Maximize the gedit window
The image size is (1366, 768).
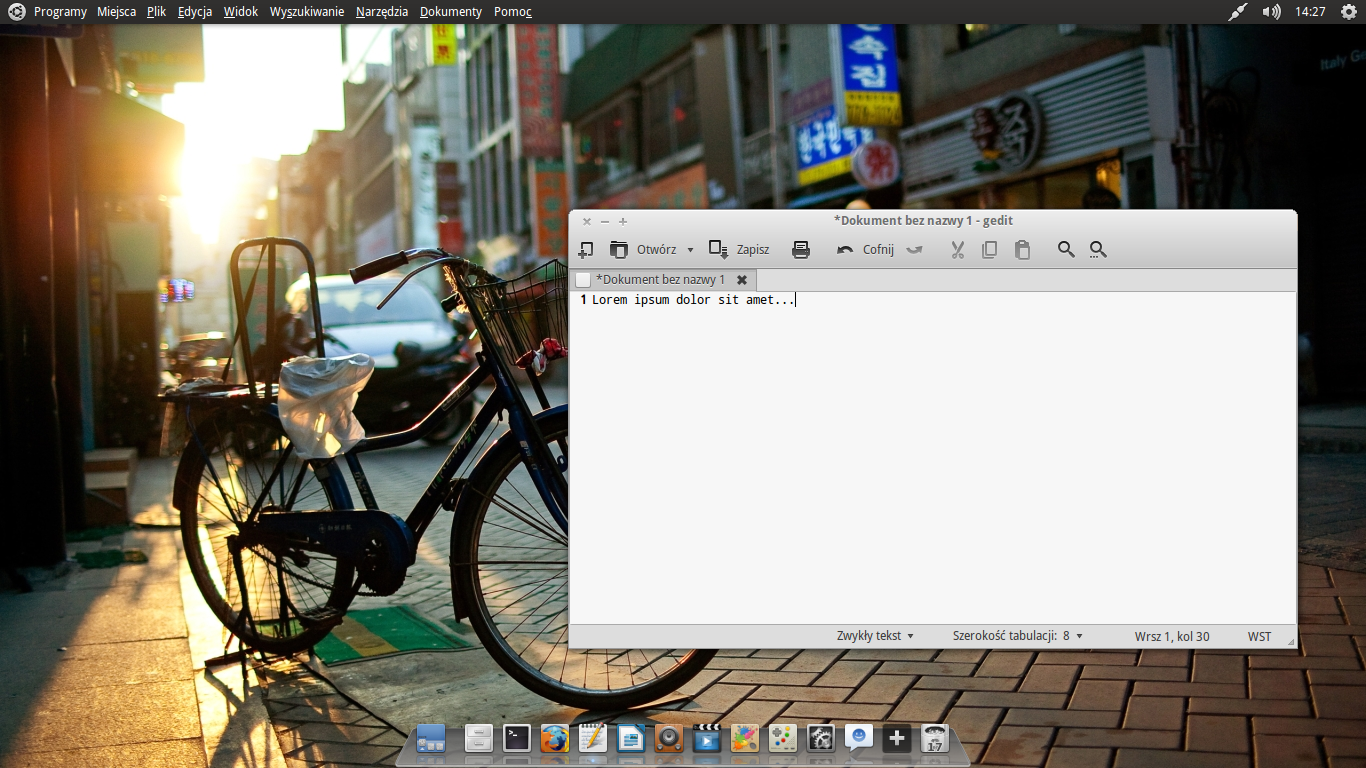click(x=623, y=222)
